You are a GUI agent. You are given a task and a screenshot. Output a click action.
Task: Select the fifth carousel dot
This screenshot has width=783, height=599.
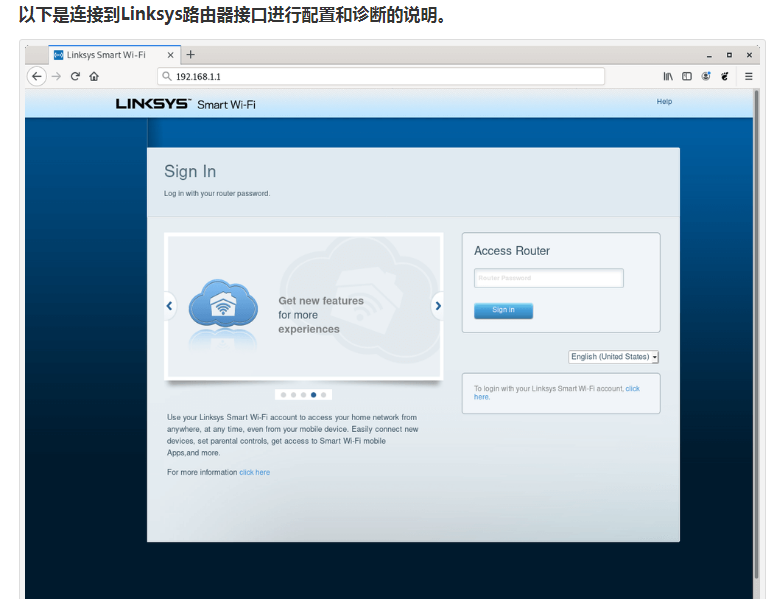click(323, 395)
